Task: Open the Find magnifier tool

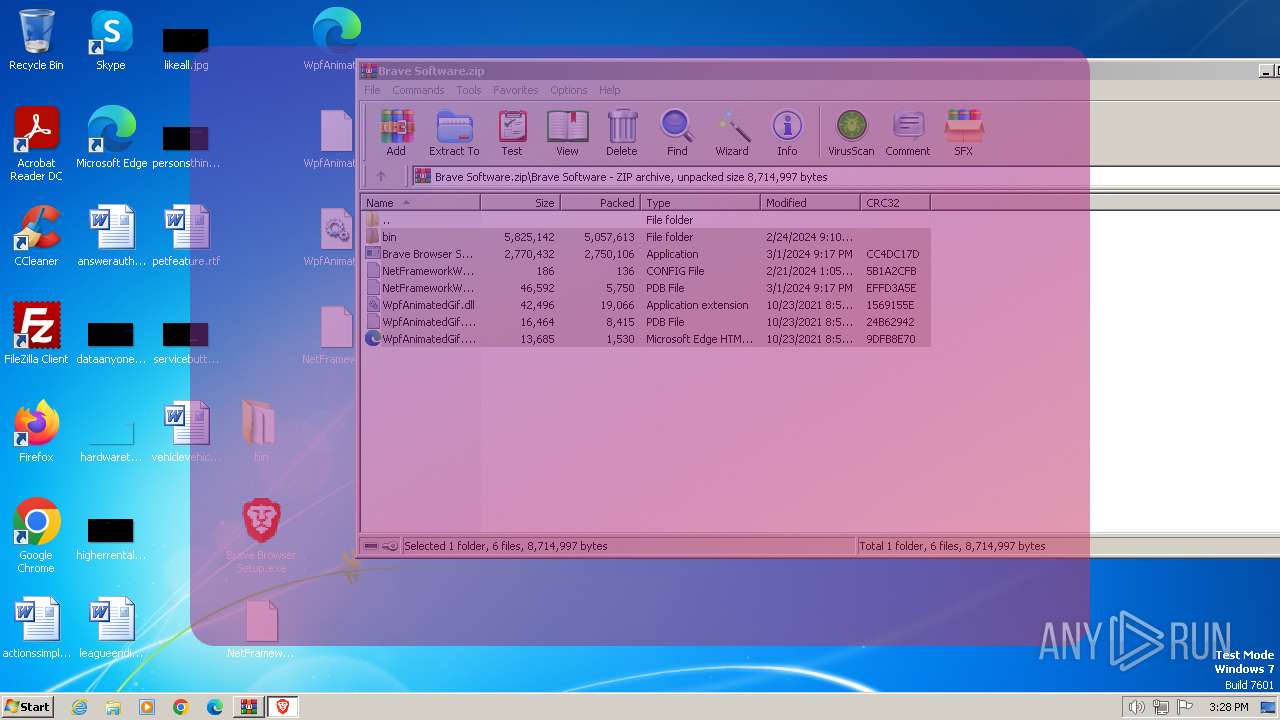Action: [x=677, y=133]
